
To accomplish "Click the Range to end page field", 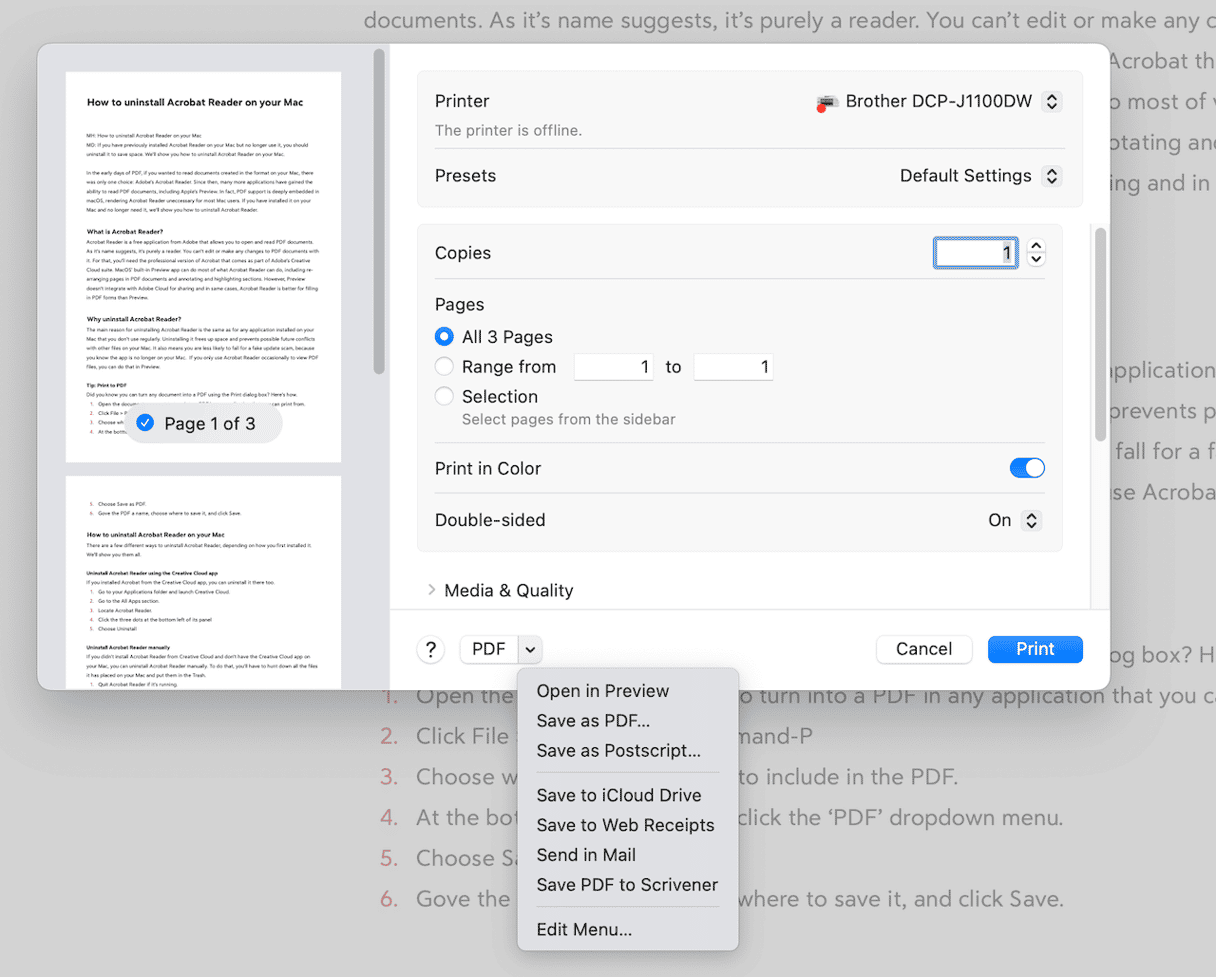I will tap(733, 367).
